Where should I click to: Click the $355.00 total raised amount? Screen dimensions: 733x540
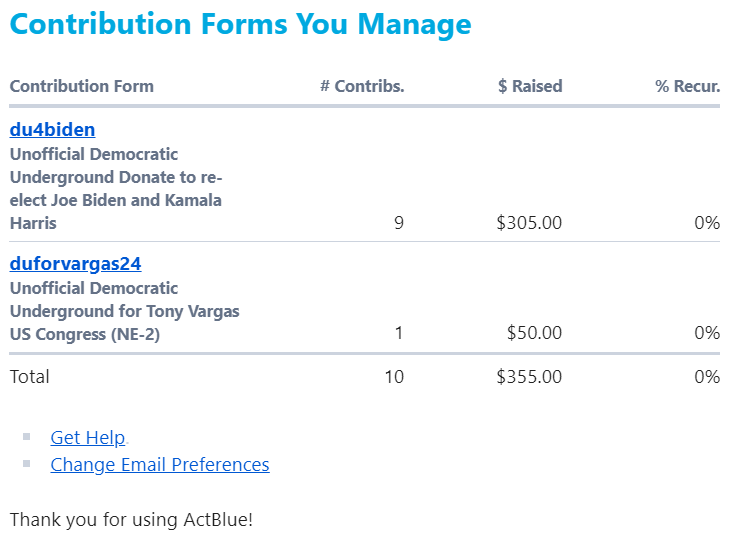[x=529, y=377]
